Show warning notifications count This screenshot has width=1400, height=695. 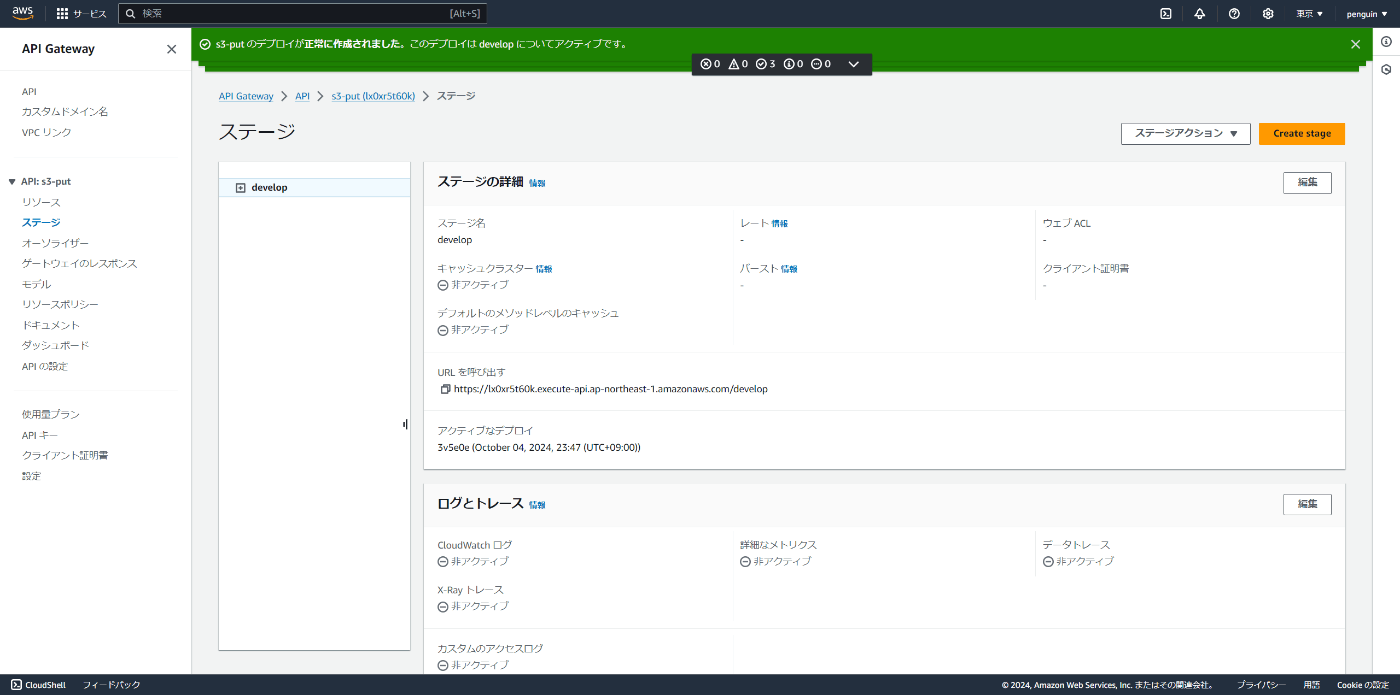coord(738,64)
